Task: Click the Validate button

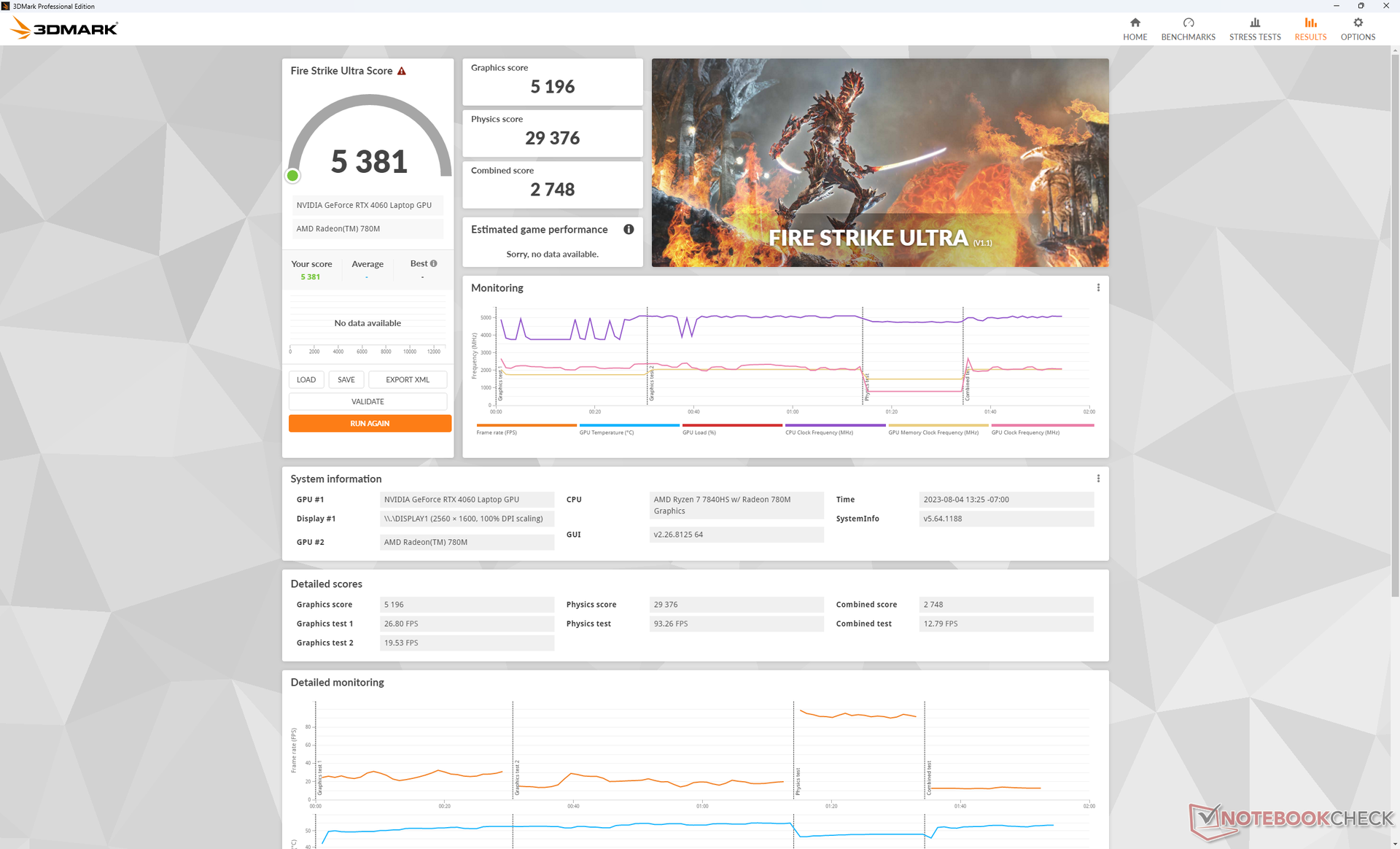Action: (367, 402)
